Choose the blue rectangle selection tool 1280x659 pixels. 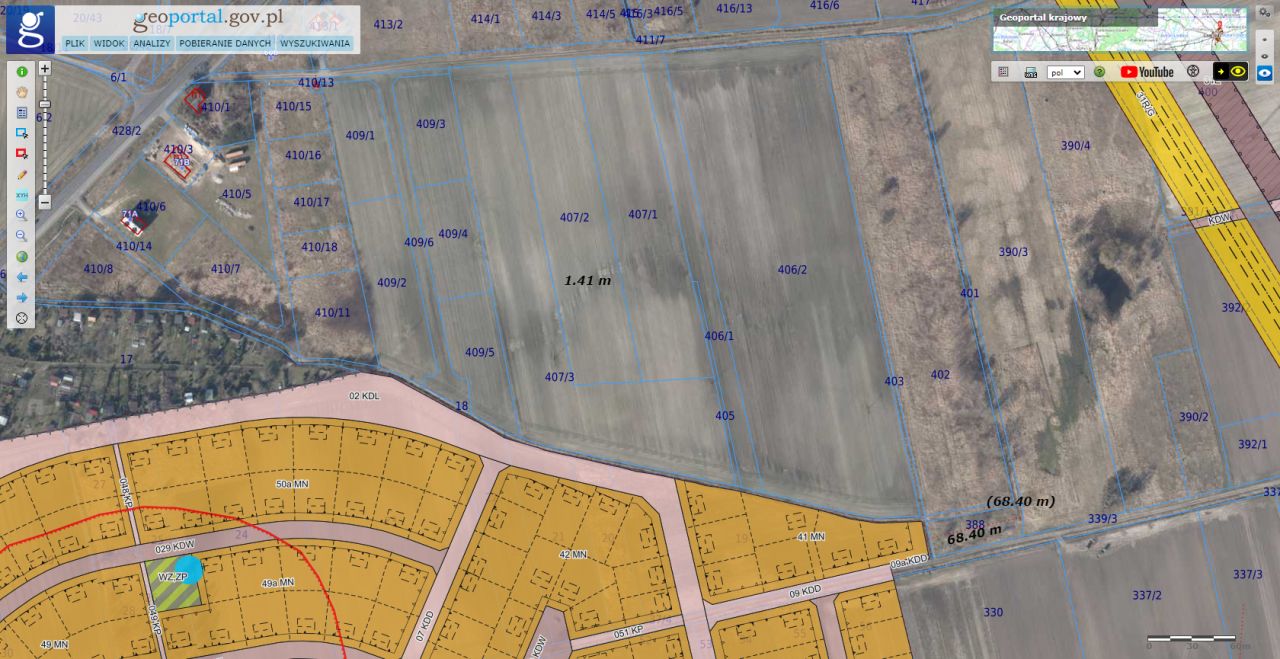[x=21, y=133]
